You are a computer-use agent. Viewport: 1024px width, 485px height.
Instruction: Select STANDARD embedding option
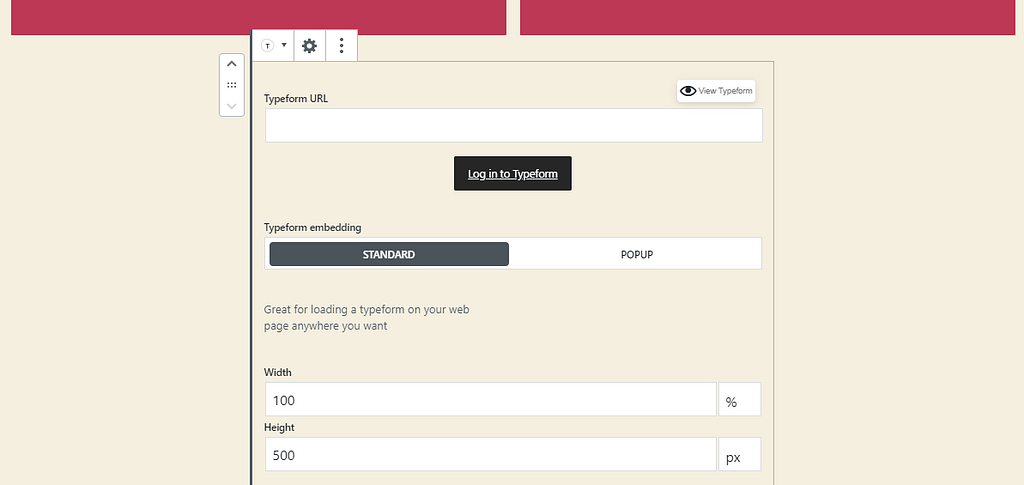(x=389, y=255)
